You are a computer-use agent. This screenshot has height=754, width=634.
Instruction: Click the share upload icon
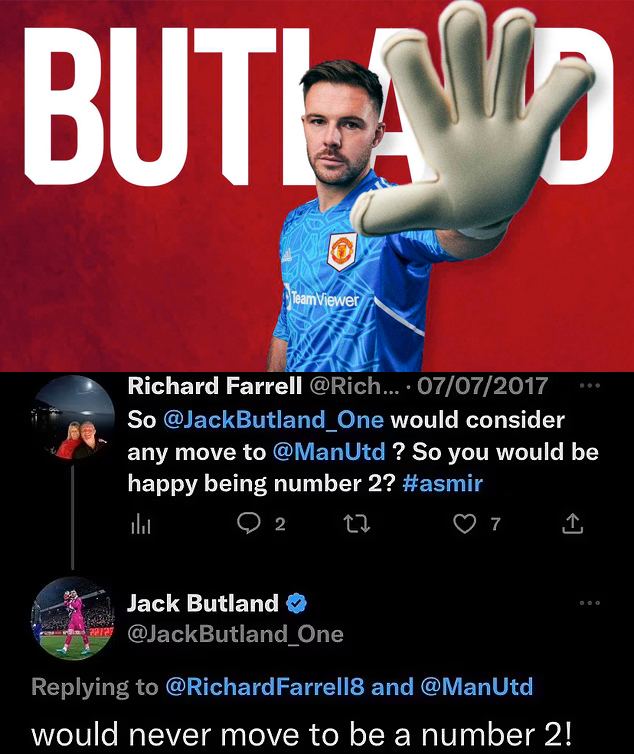(573, 524)
